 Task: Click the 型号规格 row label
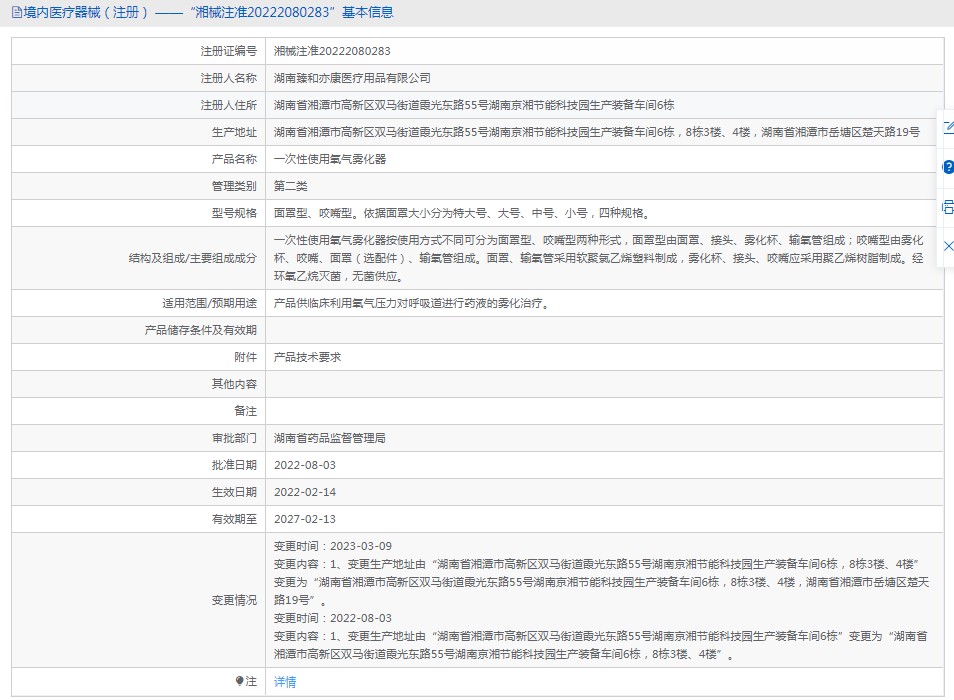click(234, 213)
